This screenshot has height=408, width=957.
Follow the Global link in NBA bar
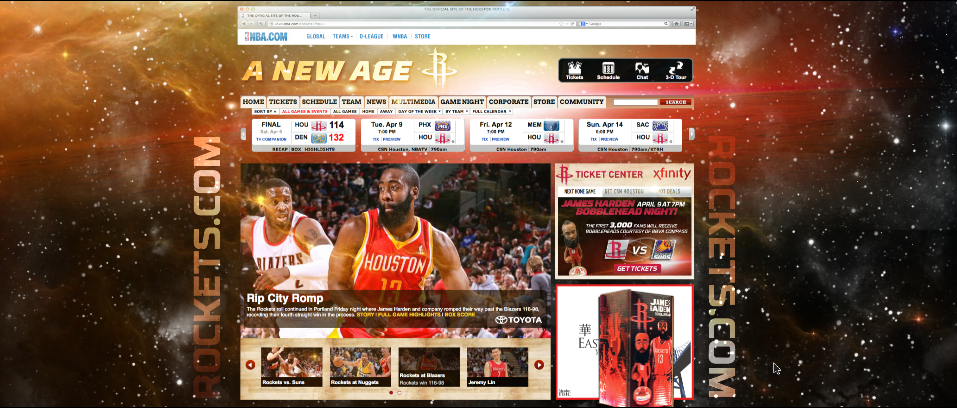tap(316, 37)
